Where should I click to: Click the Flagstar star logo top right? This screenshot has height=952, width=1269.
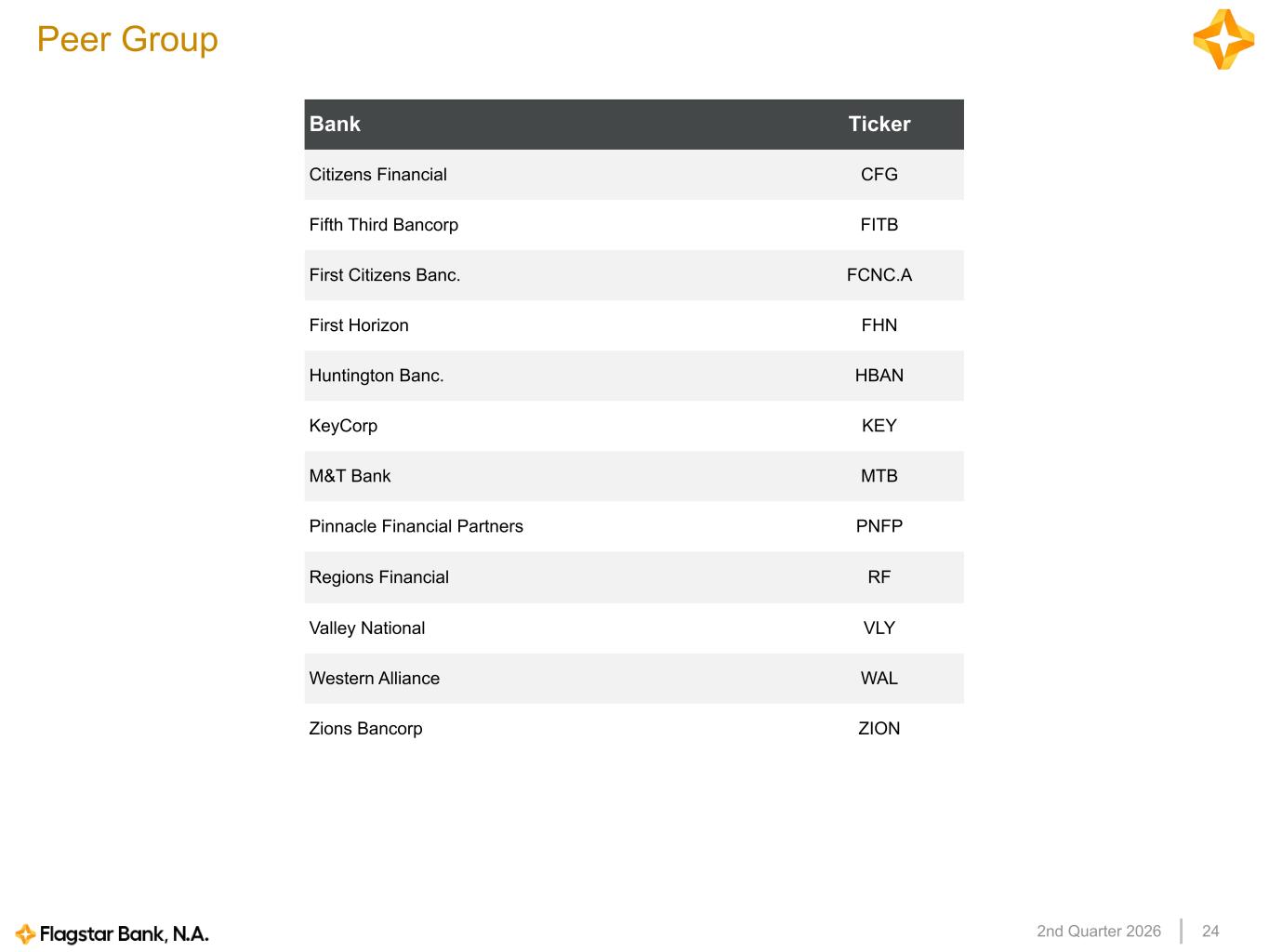(1223, 40)
